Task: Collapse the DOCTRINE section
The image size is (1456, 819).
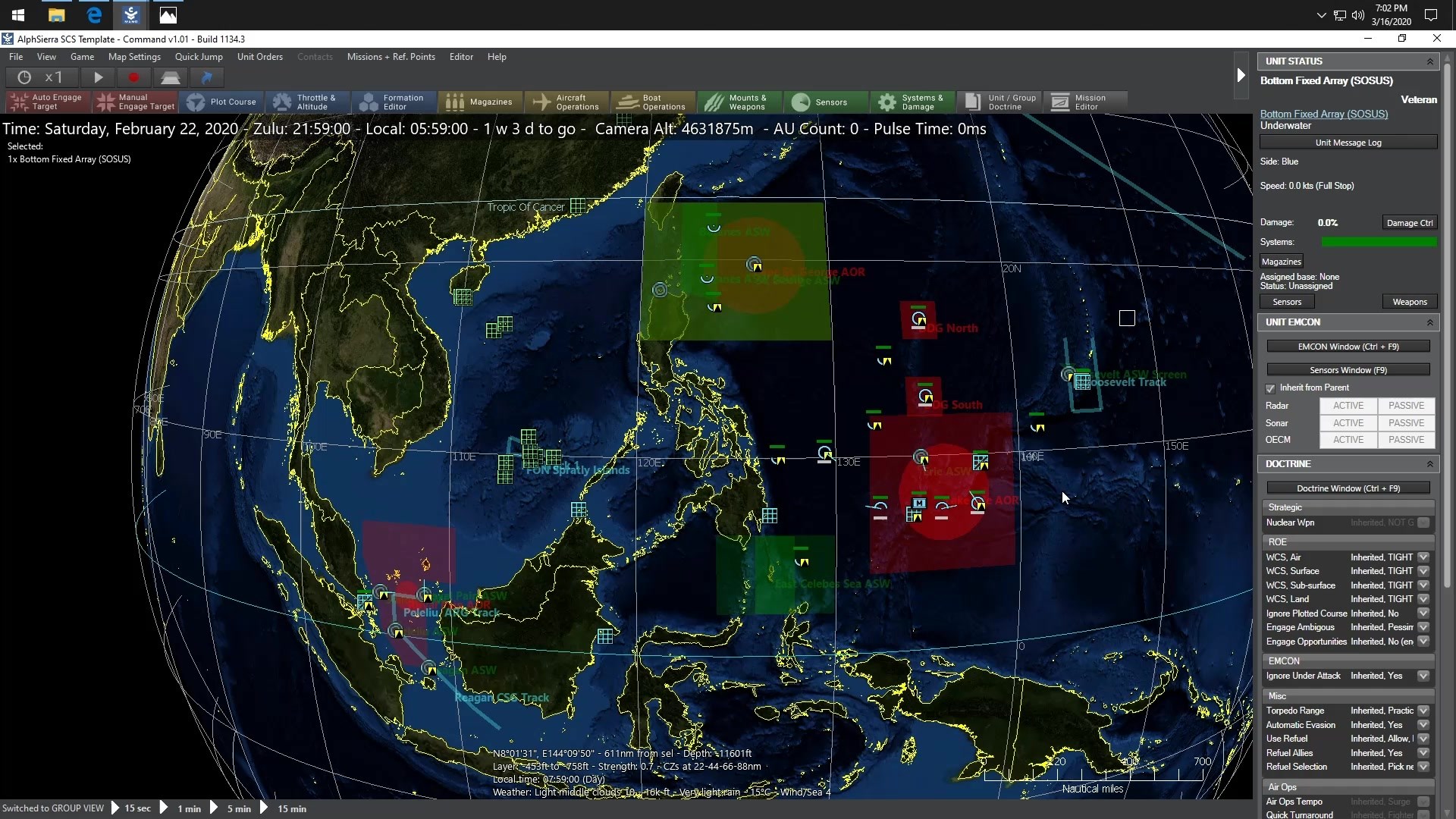Action: coord(1430,464)
